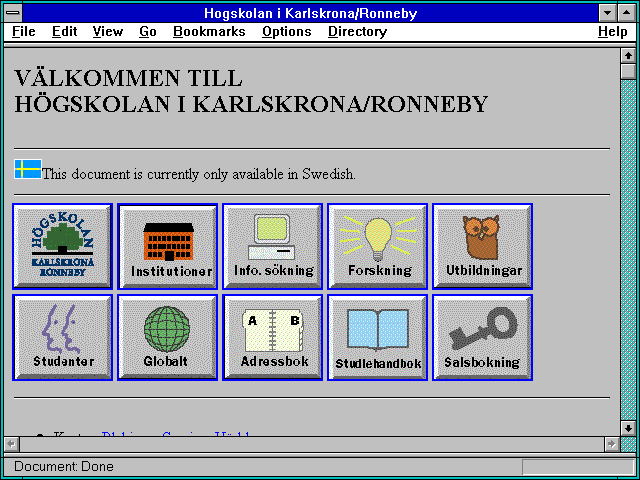Click the 'VÄLKOMMEN TILL' heading text
The image size is (640, 480).
coord(129,78)
